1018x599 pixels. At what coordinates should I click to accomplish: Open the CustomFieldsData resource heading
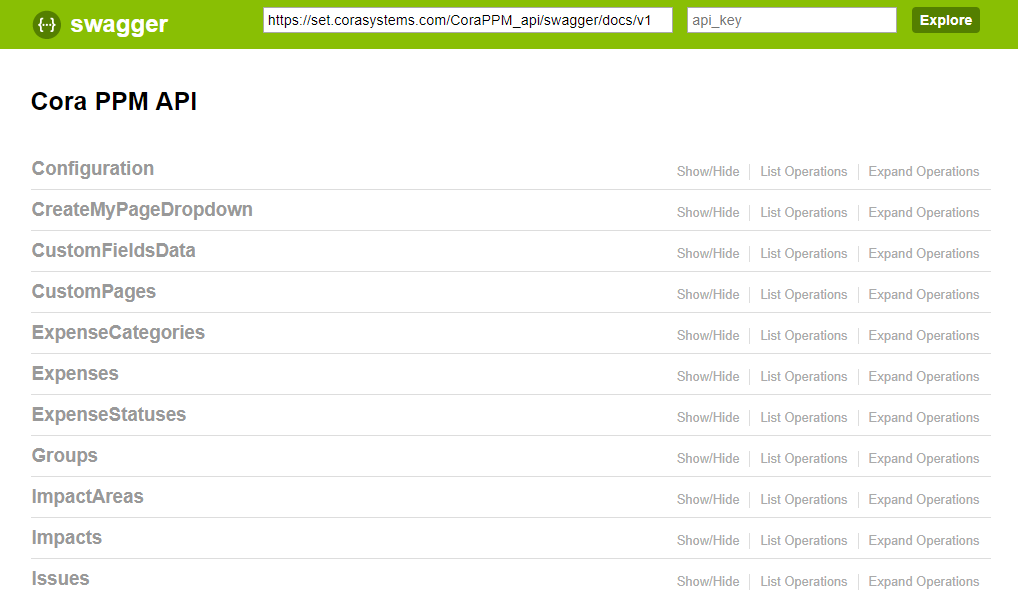pos(114,251)
